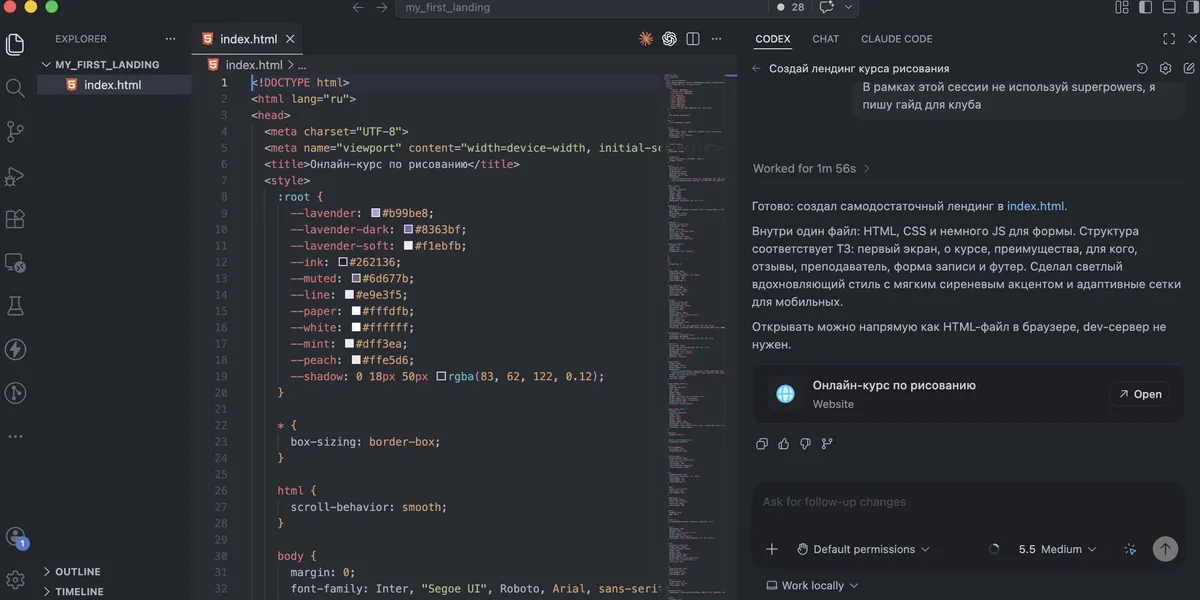Fork the conversation via branch icon
The height and width of the screenshot is (600, 1200).
point(827,444)
